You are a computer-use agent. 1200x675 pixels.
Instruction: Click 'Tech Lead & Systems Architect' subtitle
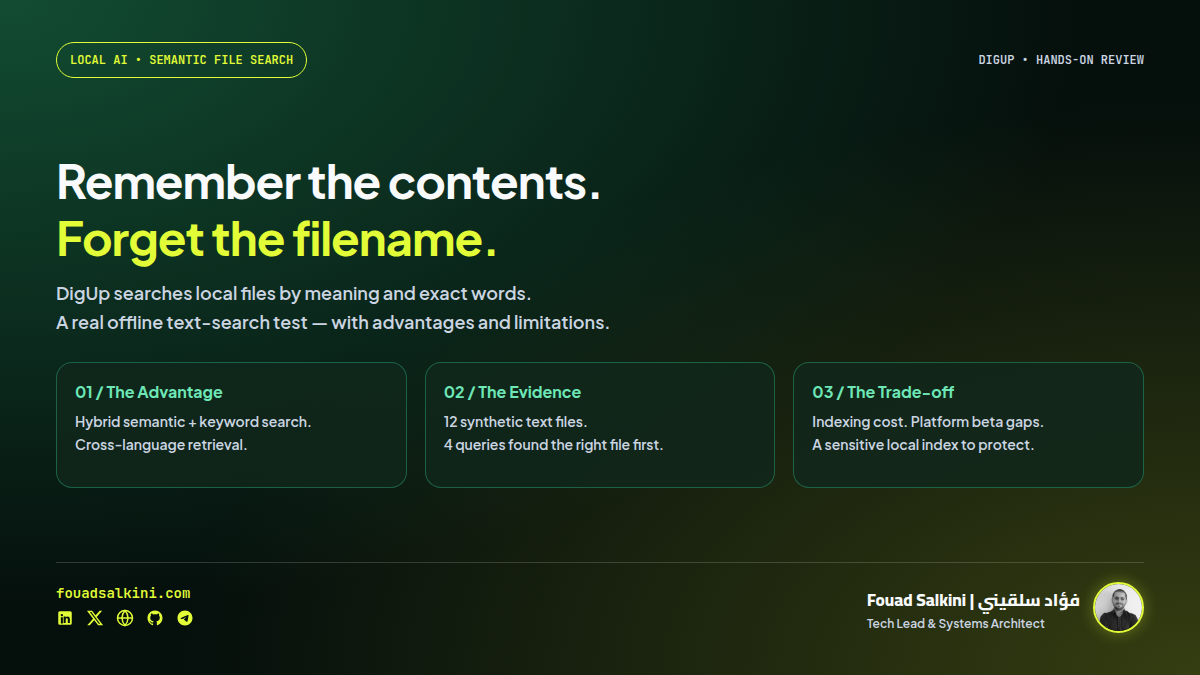pos(956,624)
